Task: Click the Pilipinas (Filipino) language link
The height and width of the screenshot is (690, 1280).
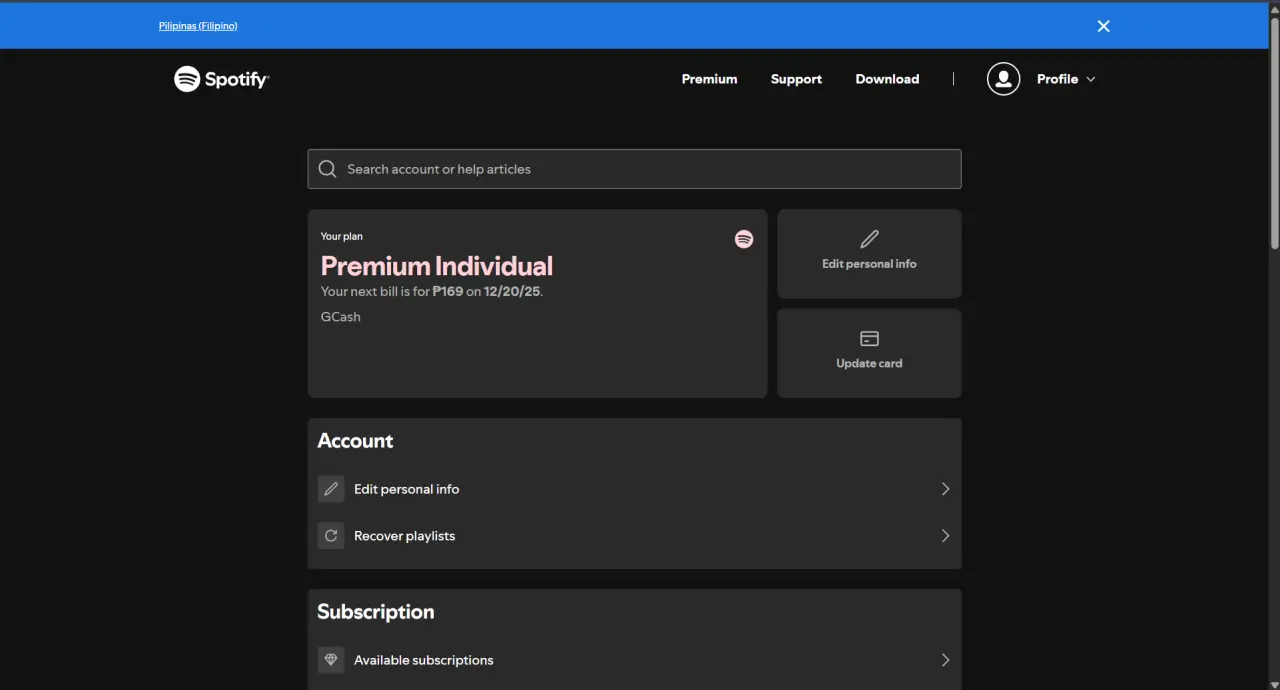Action: 198,26
